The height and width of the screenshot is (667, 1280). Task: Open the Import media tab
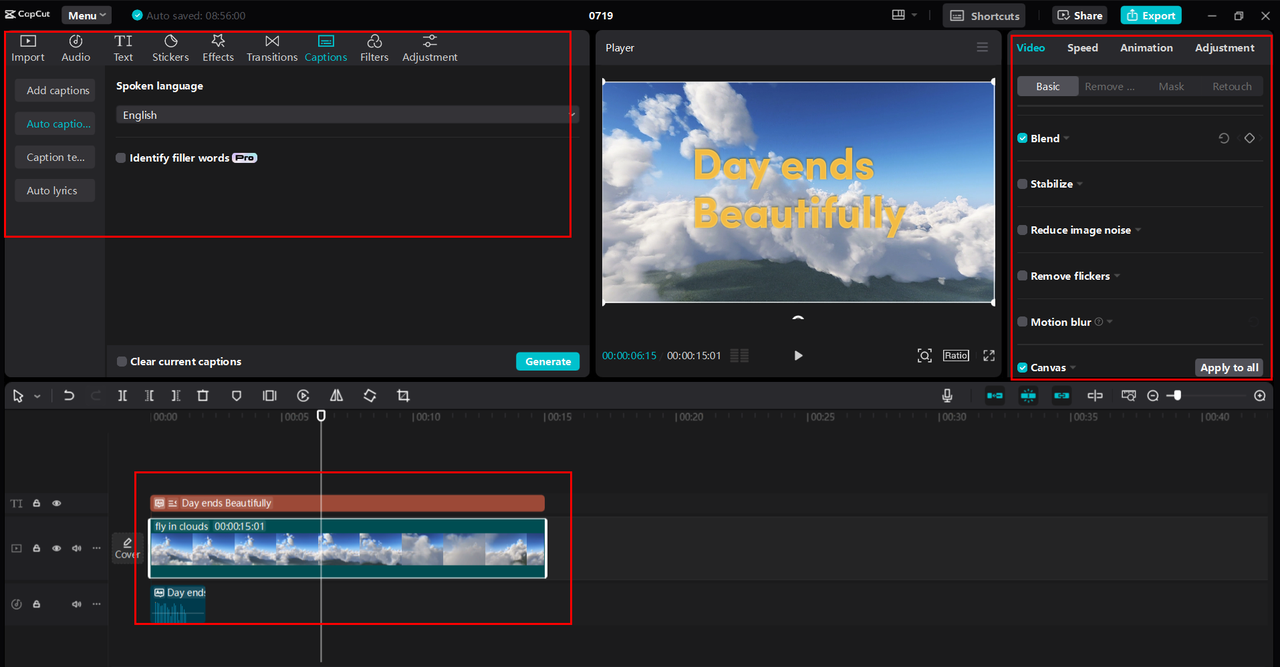pyautogui.click(x=28, y=48)
